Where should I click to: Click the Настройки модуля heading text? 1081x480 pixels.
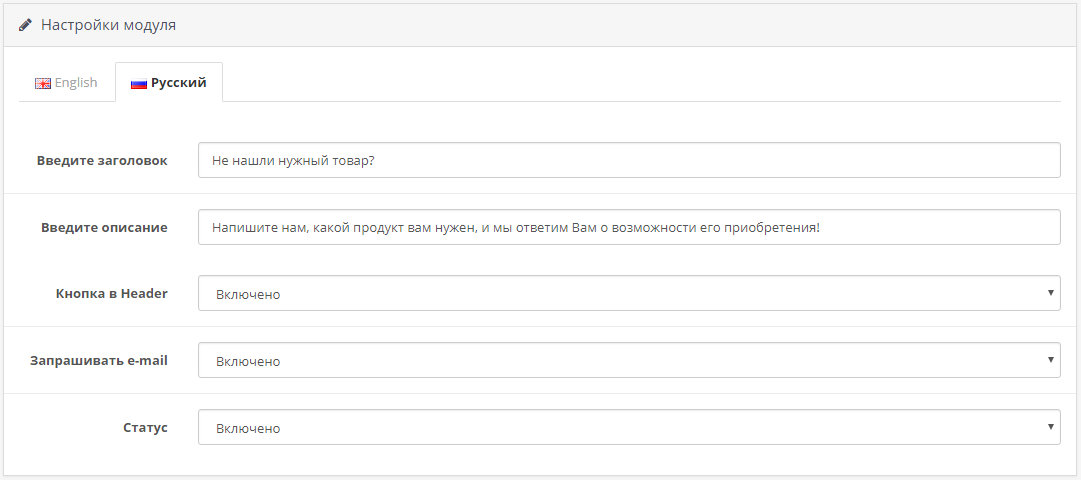[108, 25]
